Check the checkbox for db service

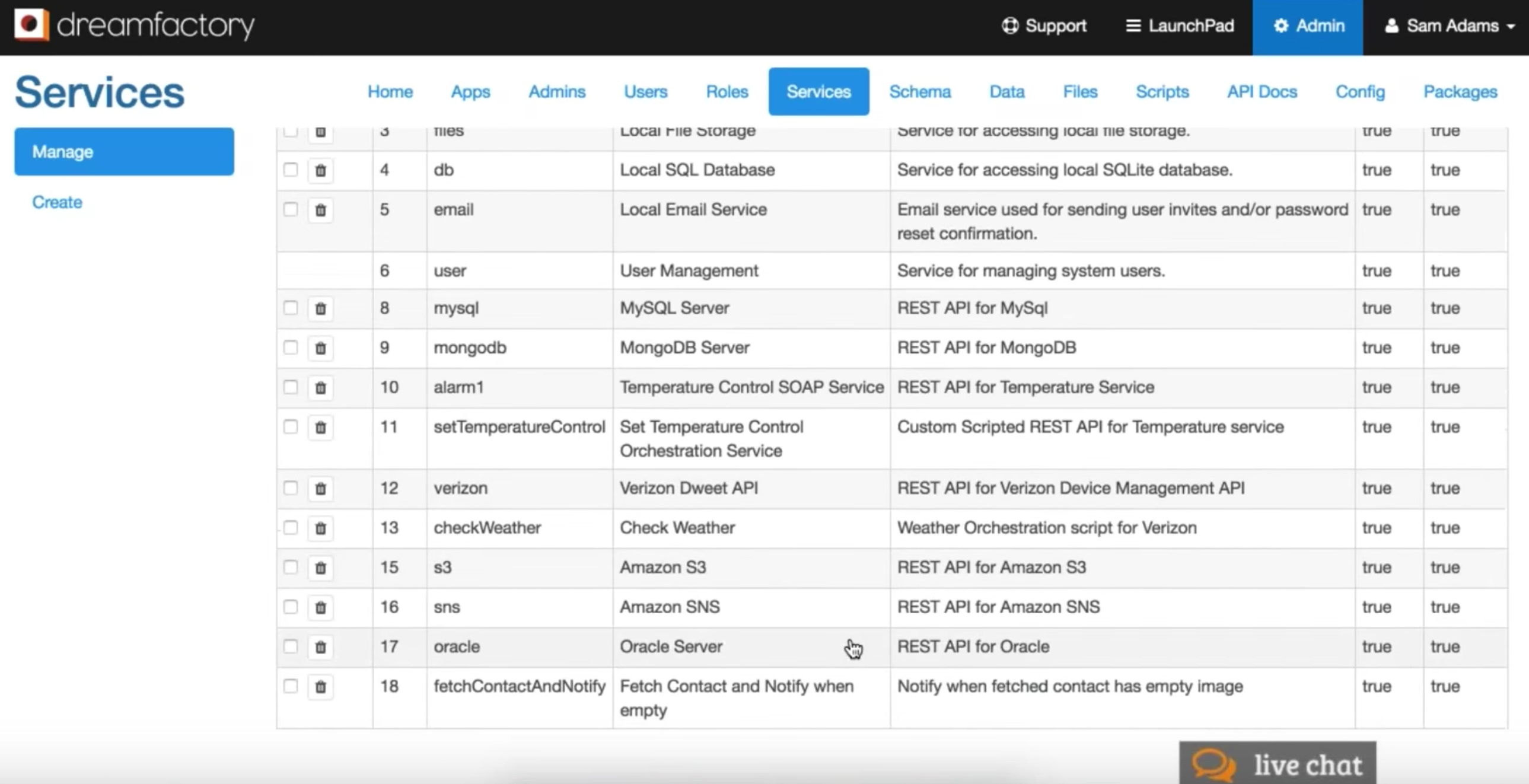[x=290, y=170]
